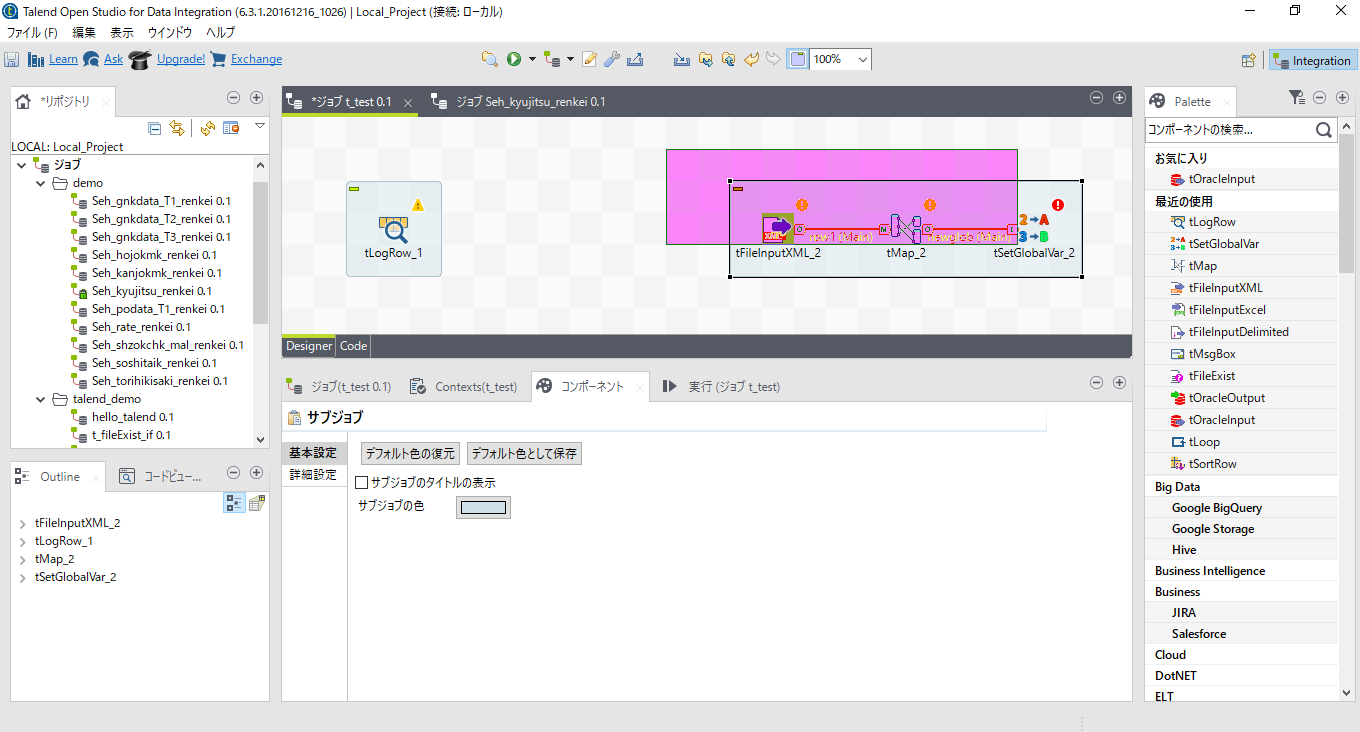Click the magnifier in component search box
The width and height of the screenshot is (1360, 732).
point(1324,130)
